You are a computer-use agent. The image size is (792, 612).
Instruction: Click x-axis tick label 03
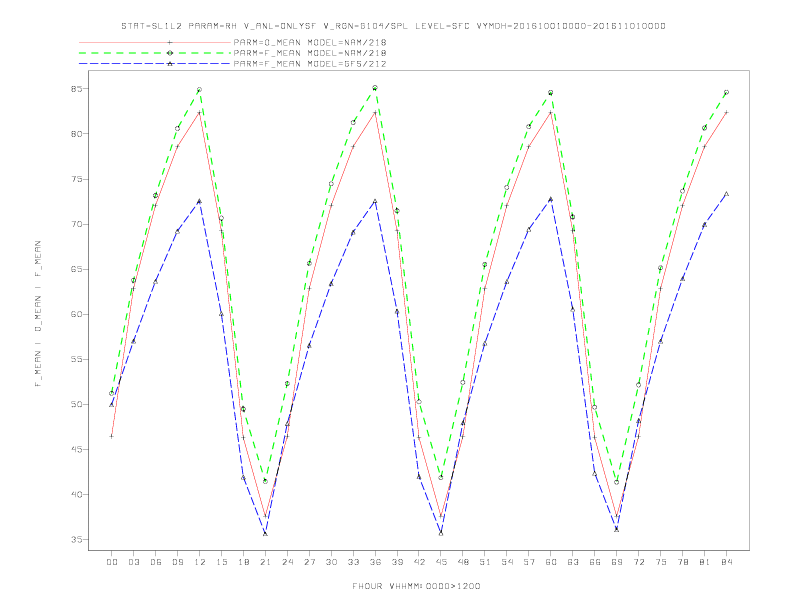[133, 562]
